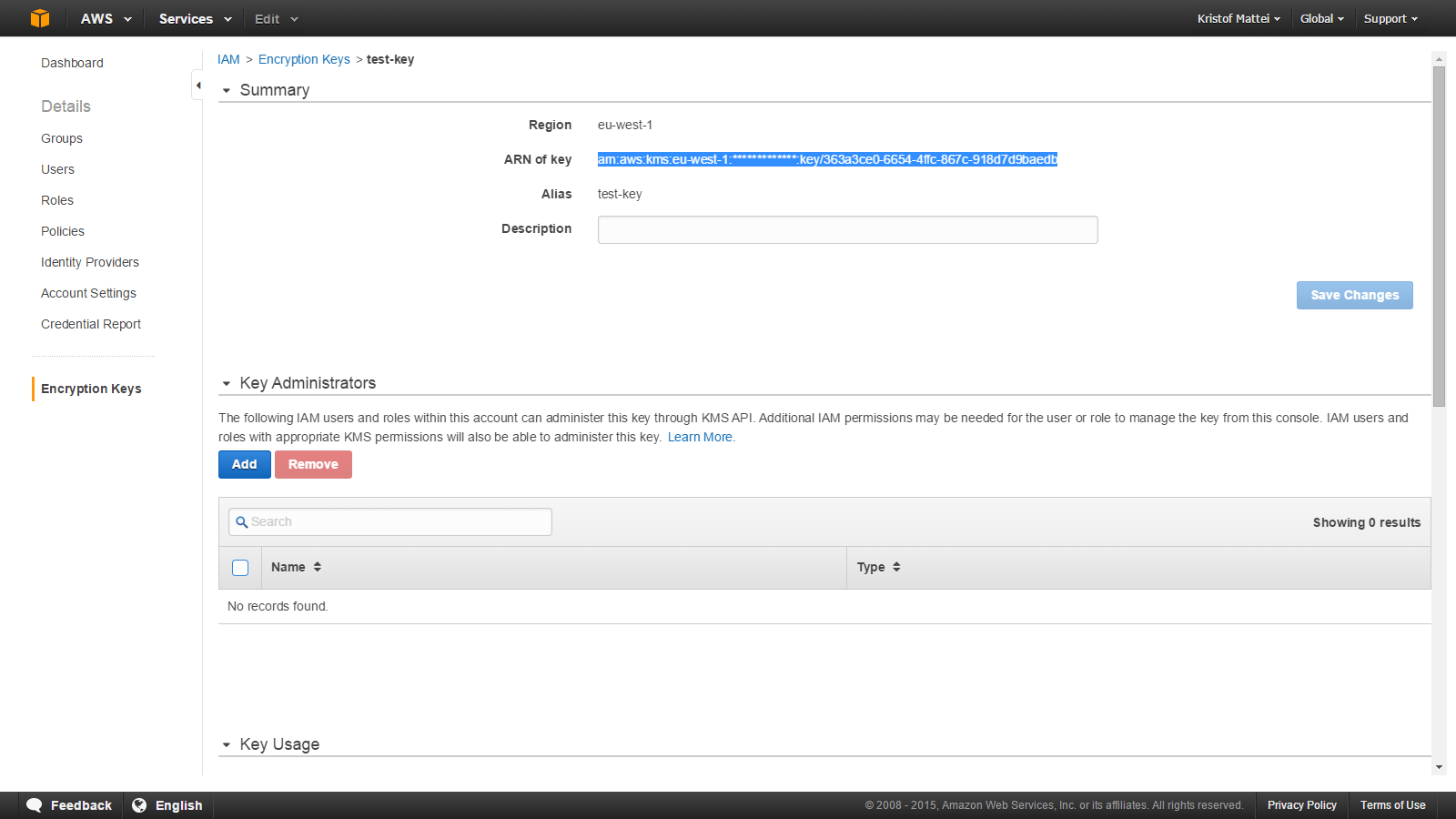This screenshot has width=1456, height=819.
Task: Open the Support dropdown menu
Action: (x=1390, y=18)
